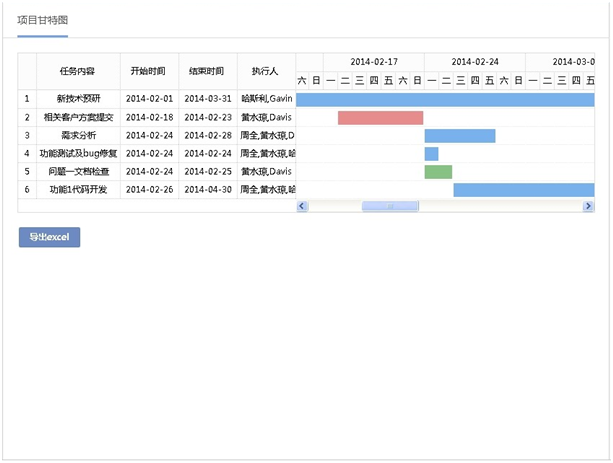Click the 导出excel button

pyautogui.click(x=50, y=237)
